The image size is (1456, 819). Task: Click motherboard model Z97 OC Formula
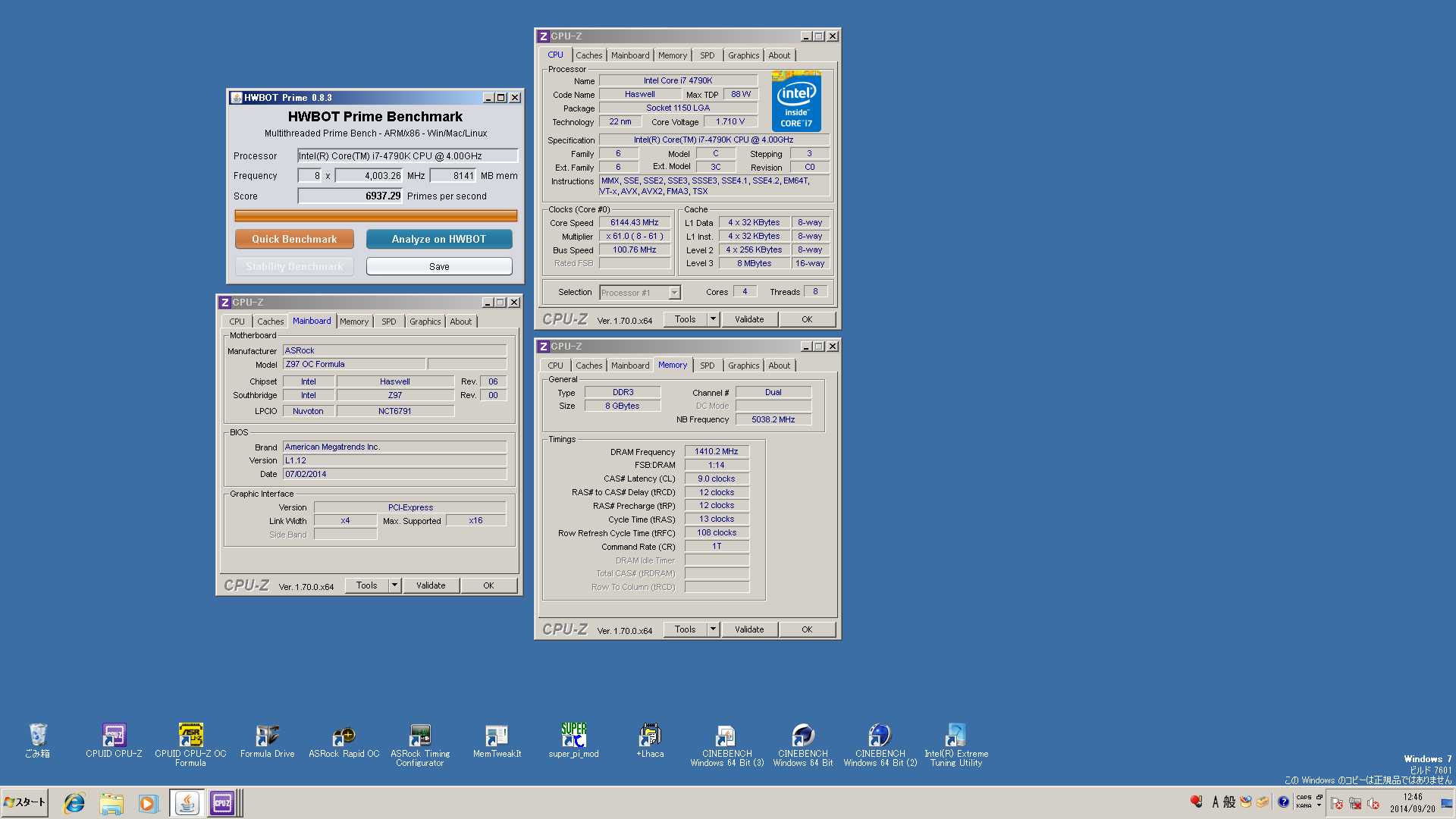353,365
